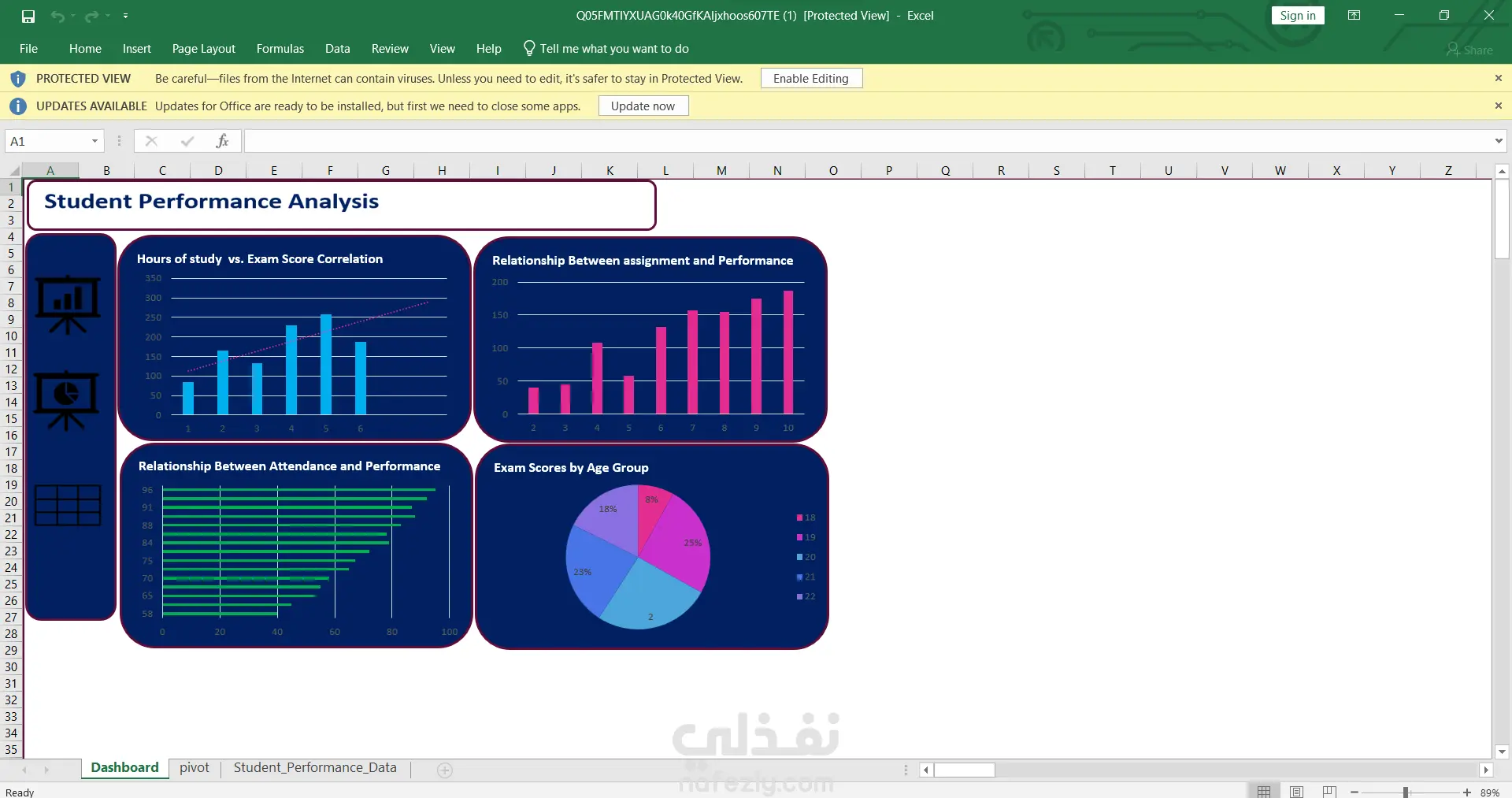Image resolution: width=1512 pixels, height=798 pixels.
Task: Switch to the pivot sheet tab
Action: (x=195, y=768)
